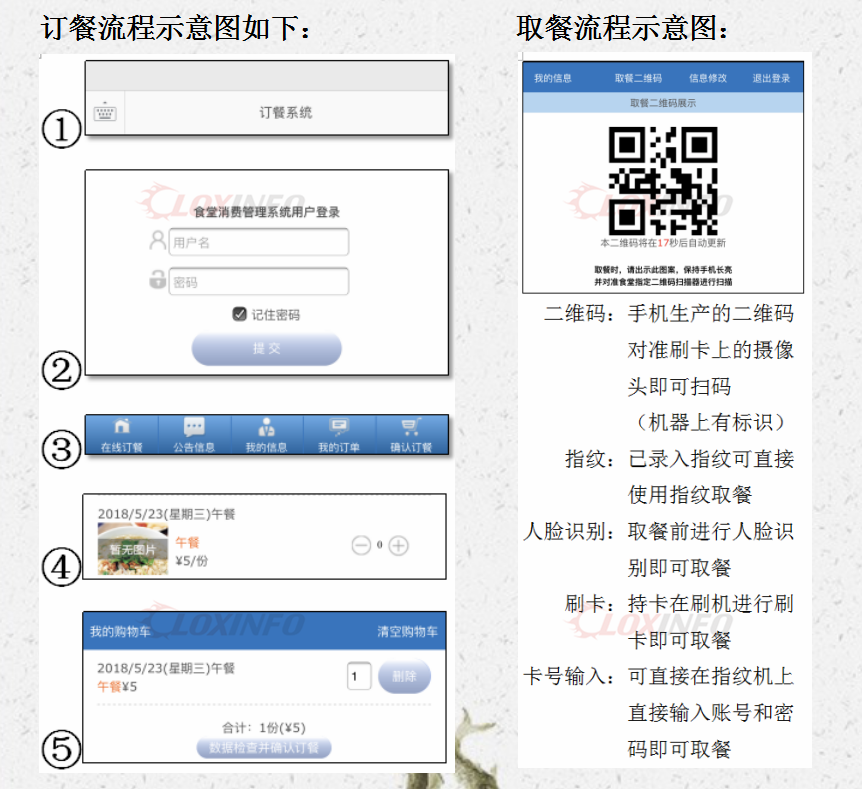Click the 订餐流程示意图如下 heading
This screenshot has height=789, width=862.
[x=176, y=27]
